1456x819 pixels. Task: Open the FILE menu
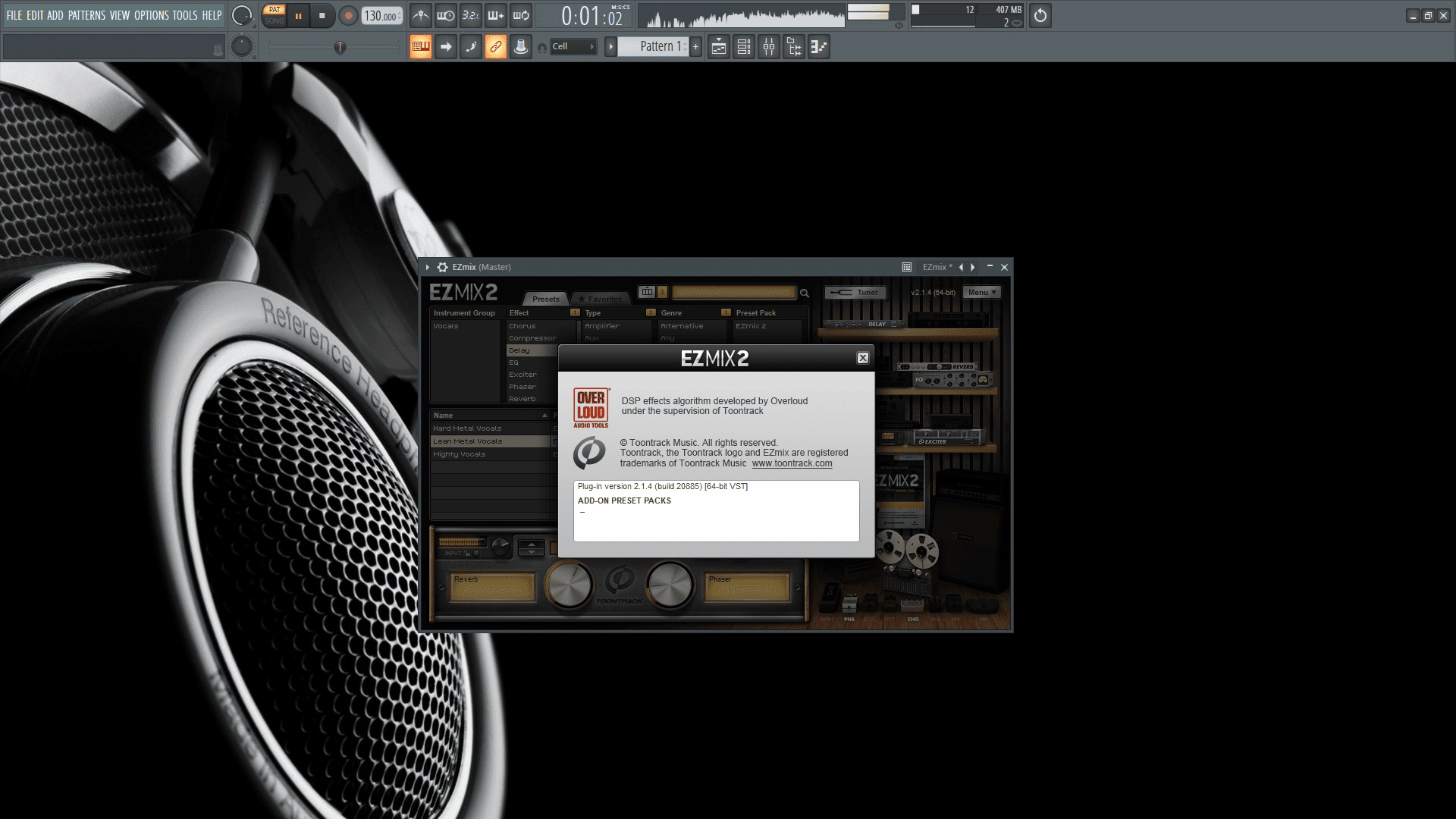[x=14, y=15]
